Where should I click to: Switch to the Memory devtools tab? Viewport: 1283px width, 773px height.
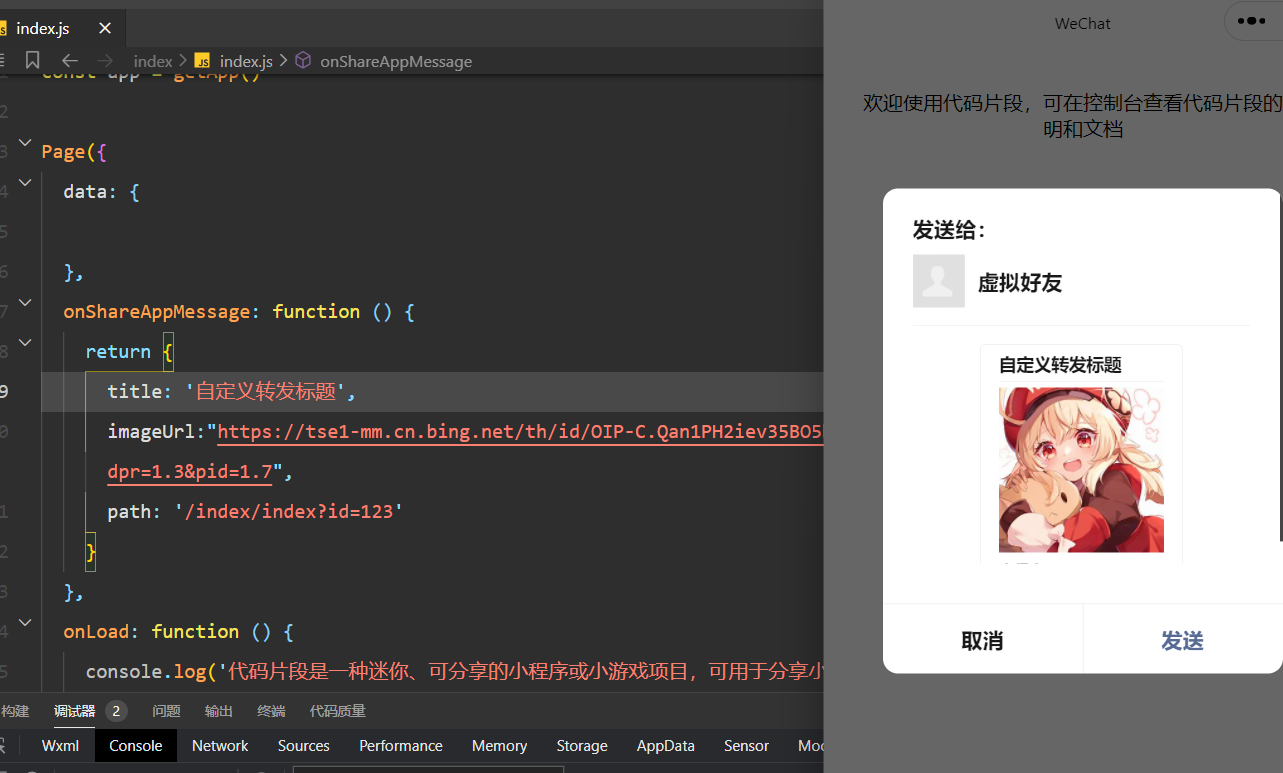pyautogui.click(x=499, y=745)
